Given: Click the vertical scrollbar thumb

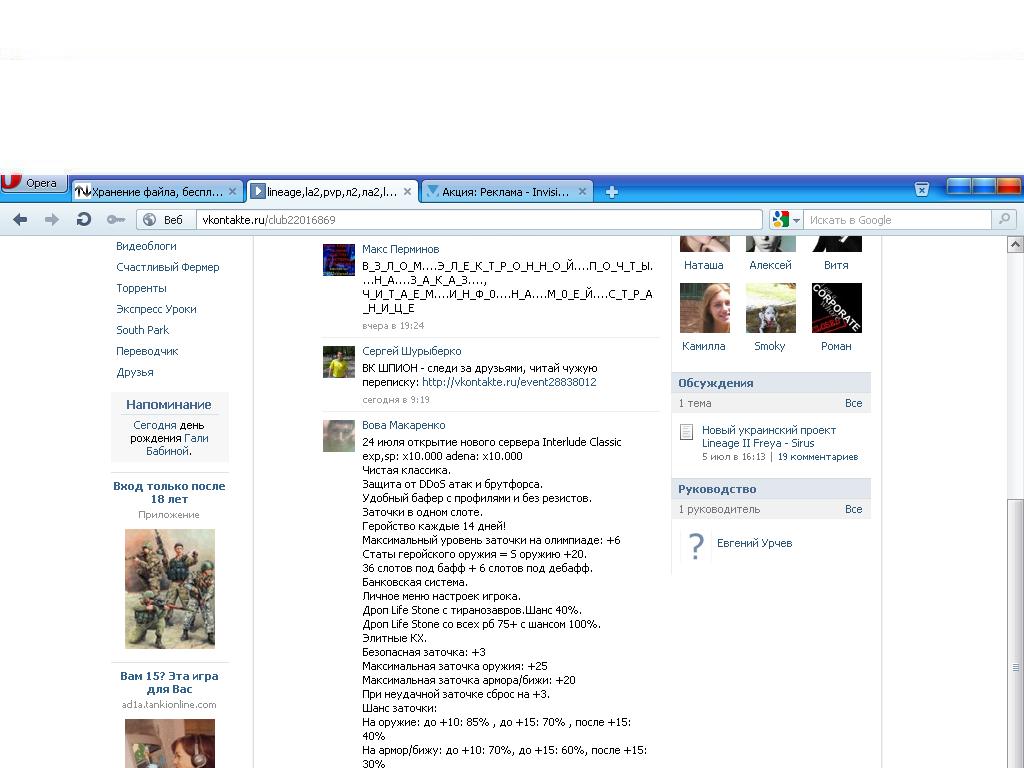Looking at the screenshot, I should [x=1016, y=633].
